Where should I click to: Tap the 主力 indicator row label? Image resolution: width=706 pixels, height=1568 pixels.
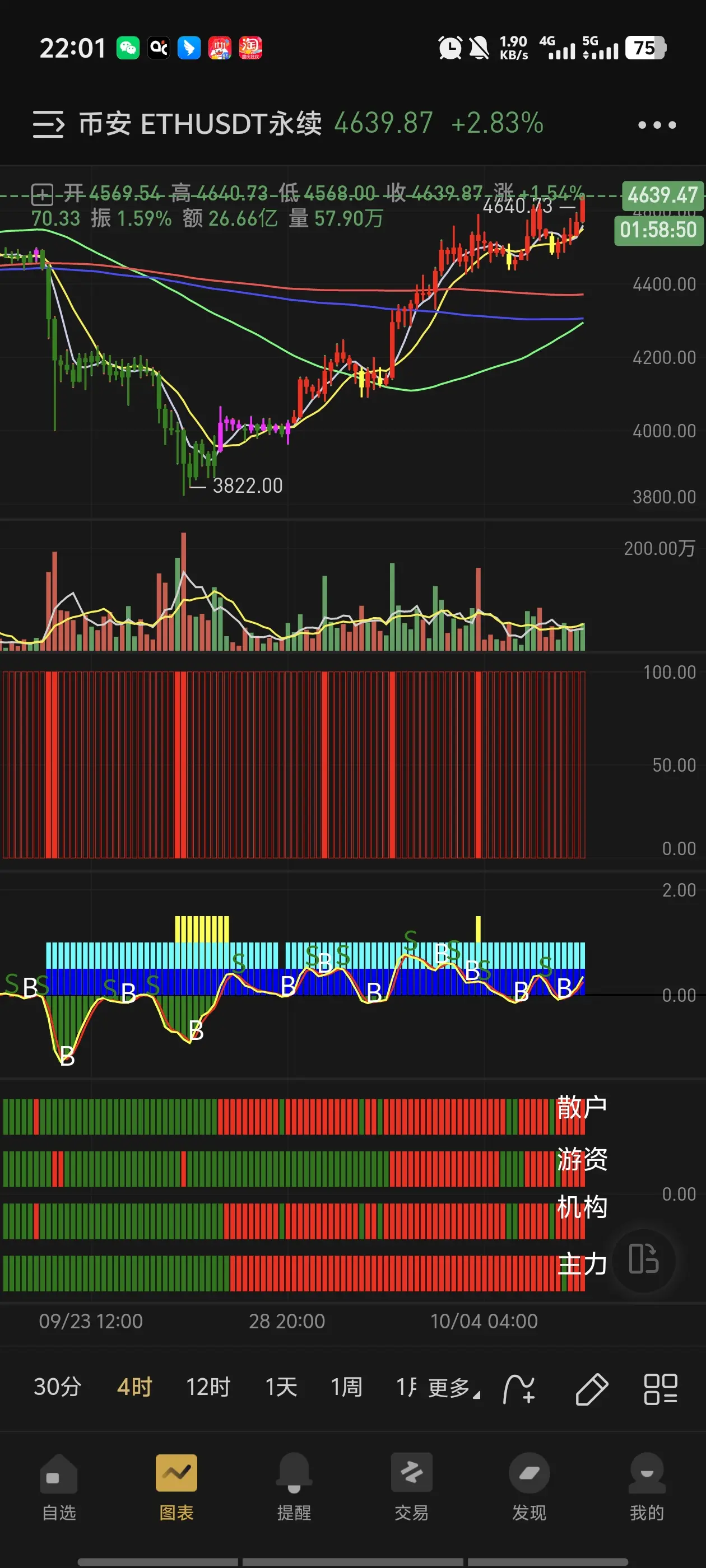pyautogui.click(x=582, y=1264)
